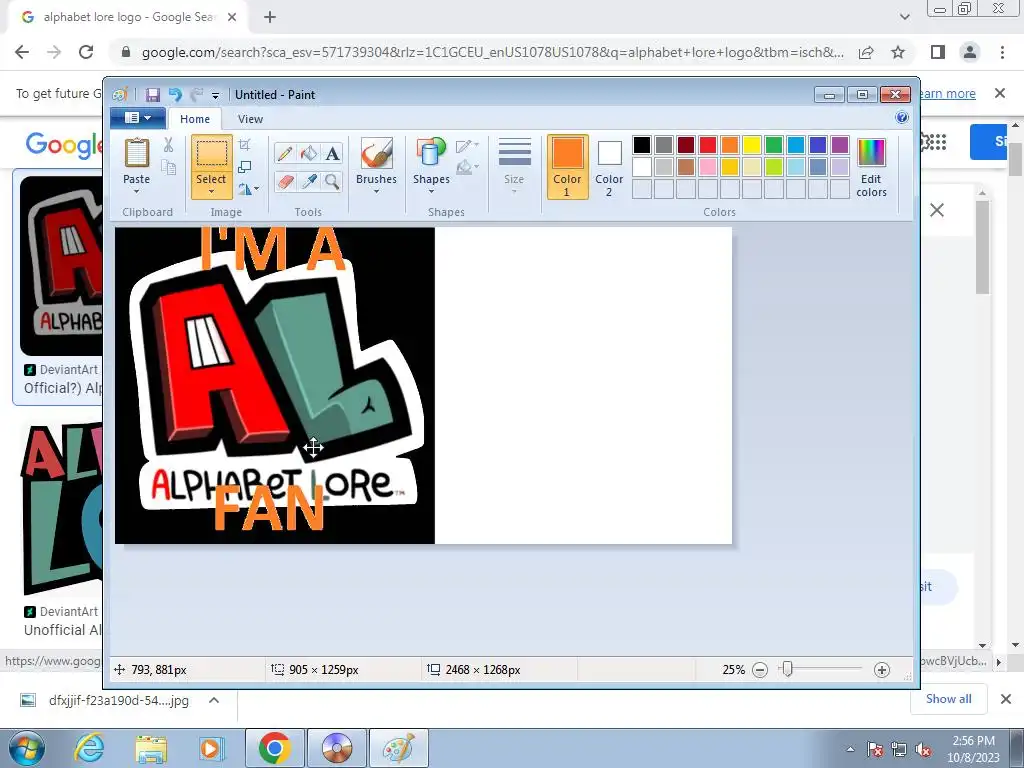Open Chrome tab search chevron

pyautogui.click(x=904, y=17)
